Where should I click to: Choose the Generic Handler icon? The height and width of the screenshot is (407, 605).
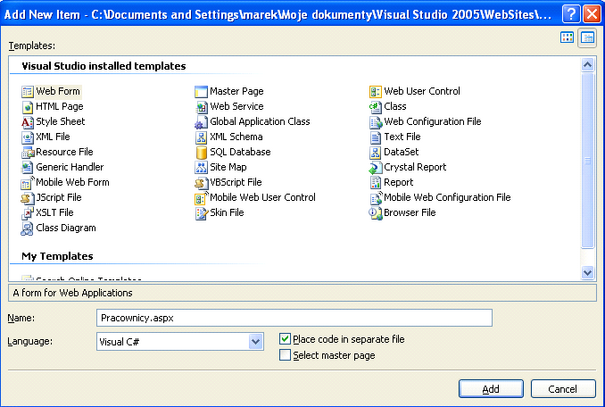(x=27, y=167)
